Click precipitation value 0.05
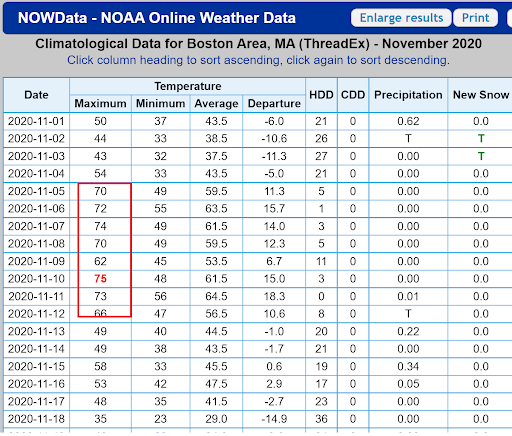Screen dimensions: 512x436 click(408, 384)
